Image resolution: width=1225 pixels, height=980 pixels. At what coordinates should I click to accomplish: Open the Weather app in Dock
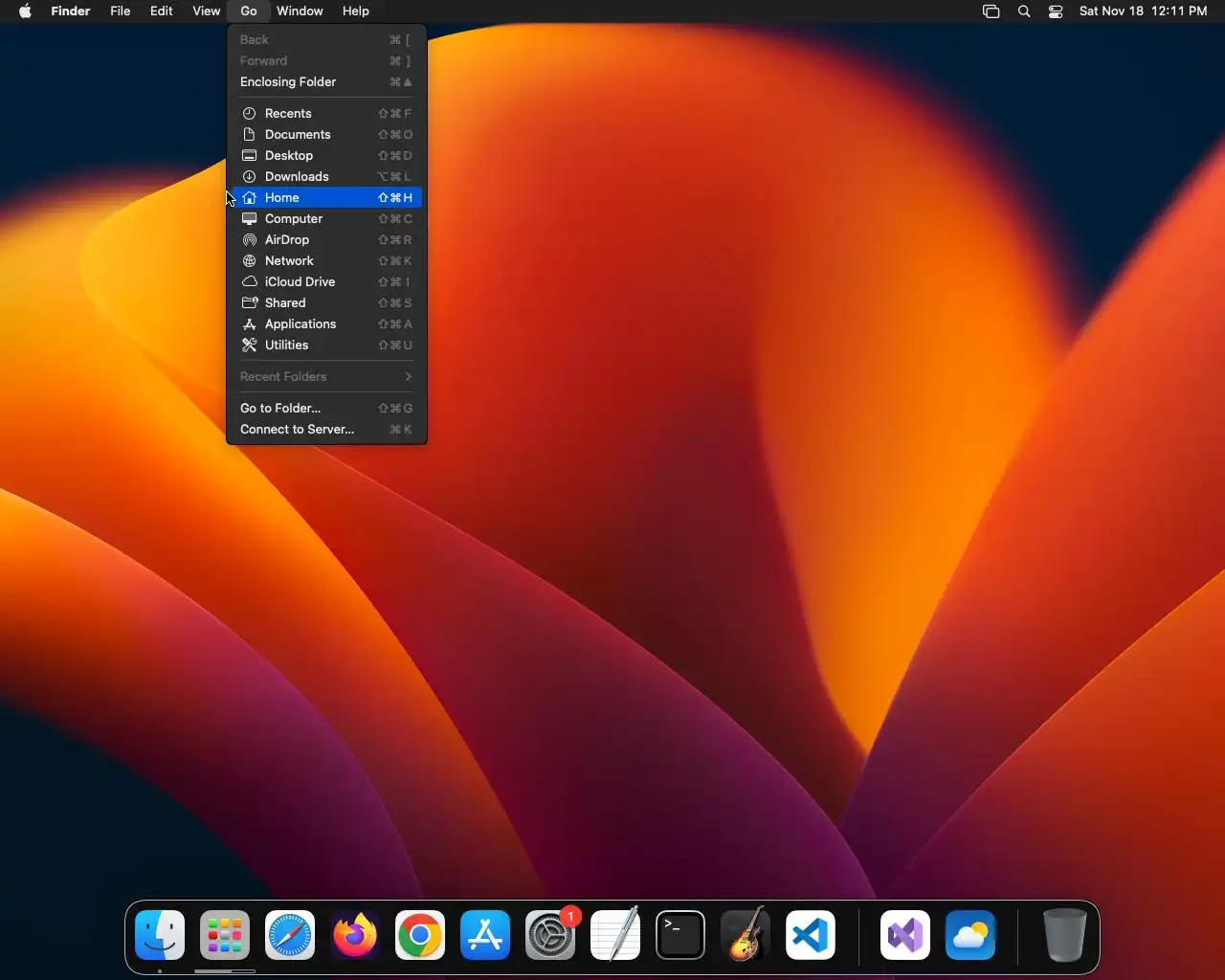[970, 935]
